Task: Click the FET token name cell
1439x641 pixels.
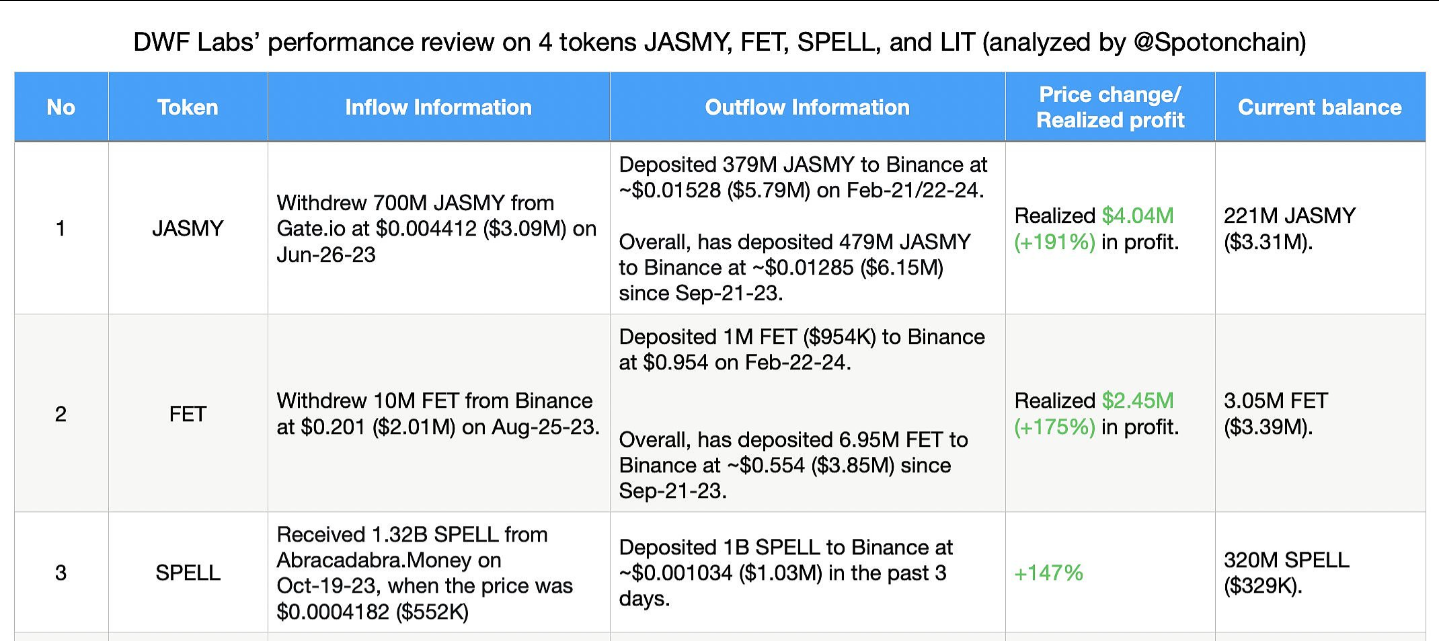Action: point(188,413)
